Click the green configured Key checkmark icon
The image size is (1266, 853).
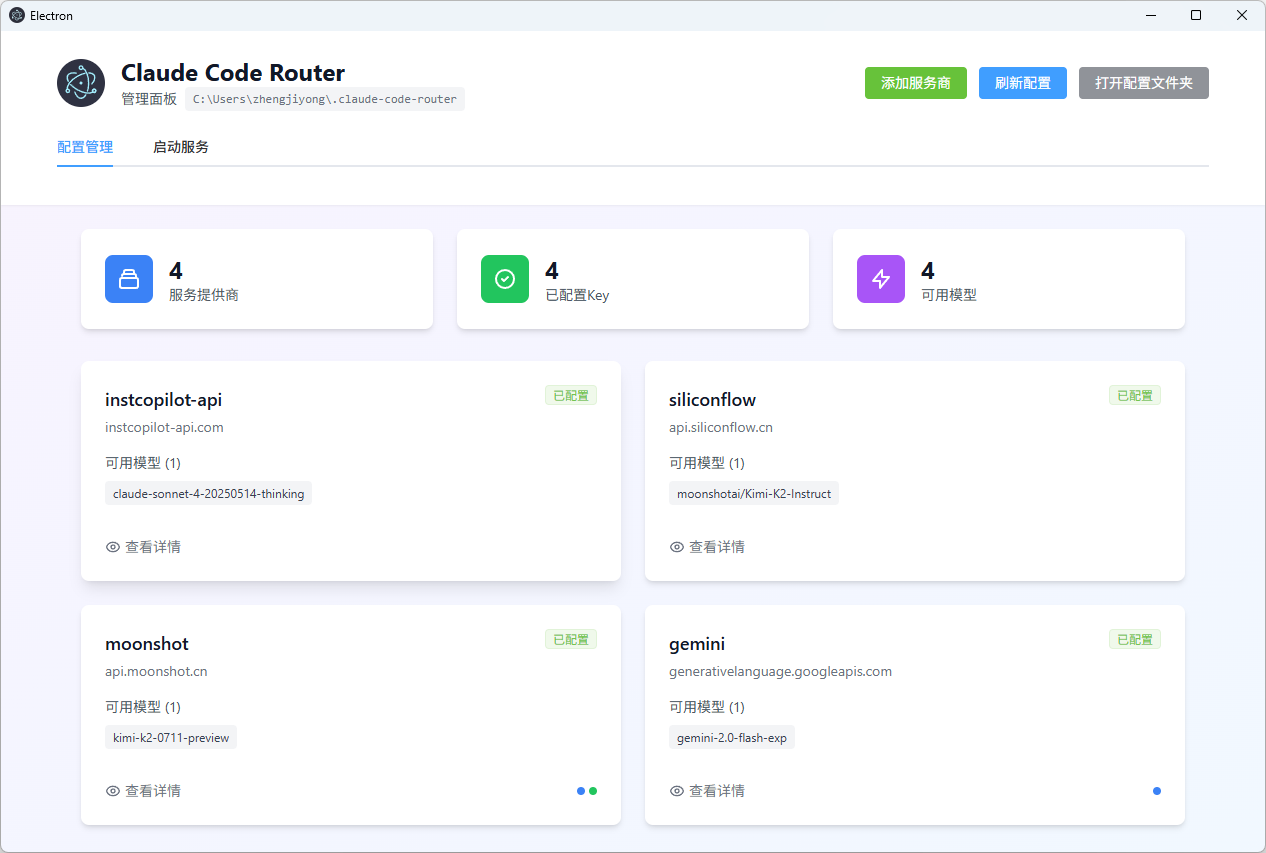[x=505, y=279]
